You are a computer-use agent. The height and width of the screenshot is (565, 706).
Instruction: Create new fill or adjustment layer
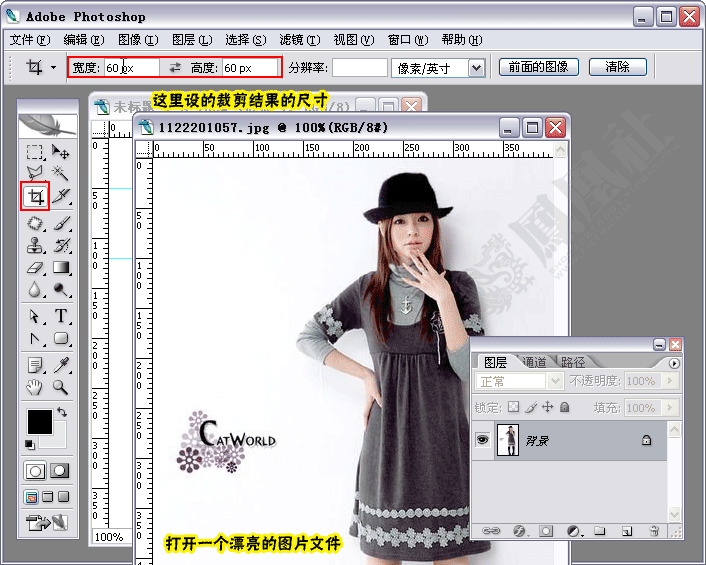click(x=574, y=531)
